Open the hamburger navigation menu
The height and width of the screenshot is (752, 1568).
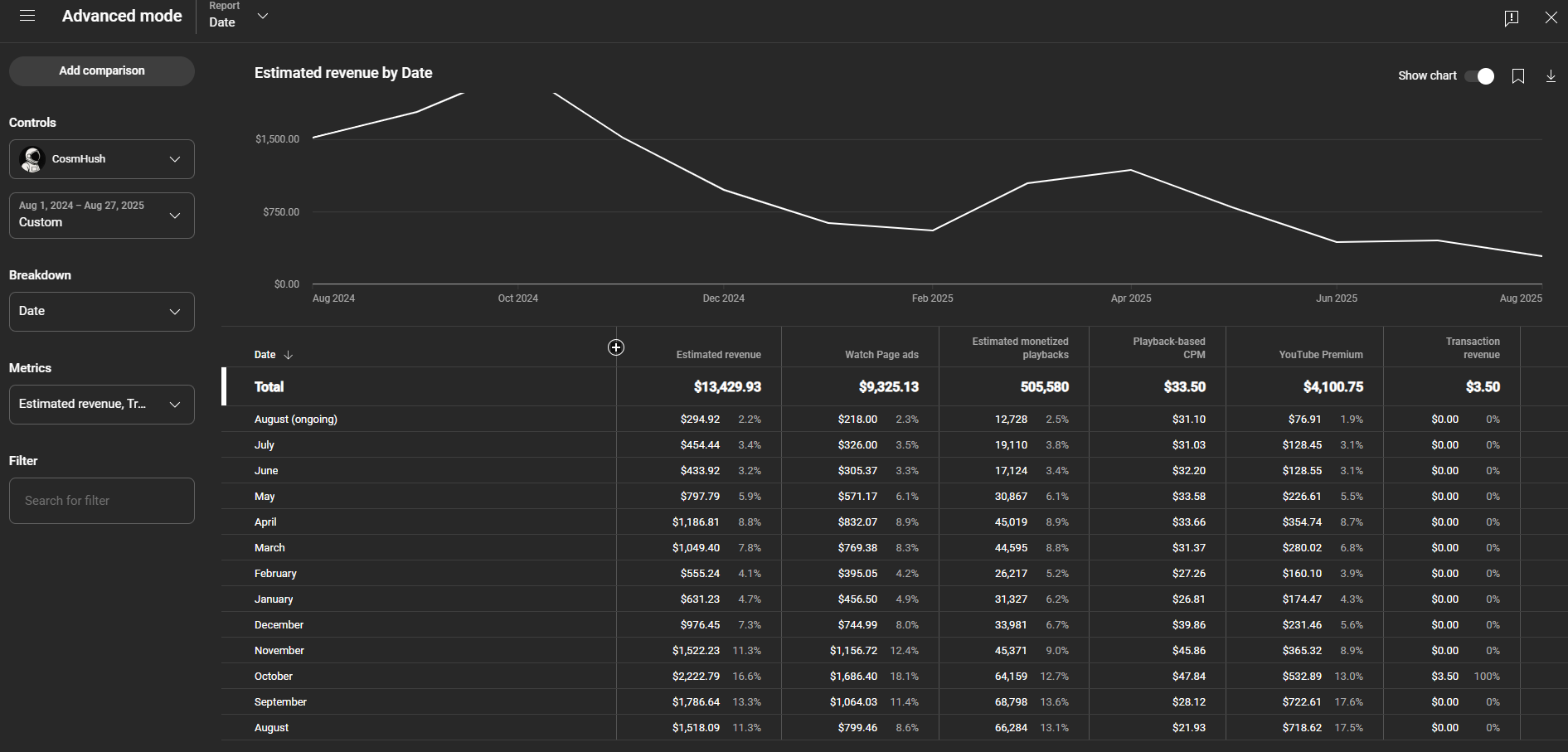pos(27,16)
